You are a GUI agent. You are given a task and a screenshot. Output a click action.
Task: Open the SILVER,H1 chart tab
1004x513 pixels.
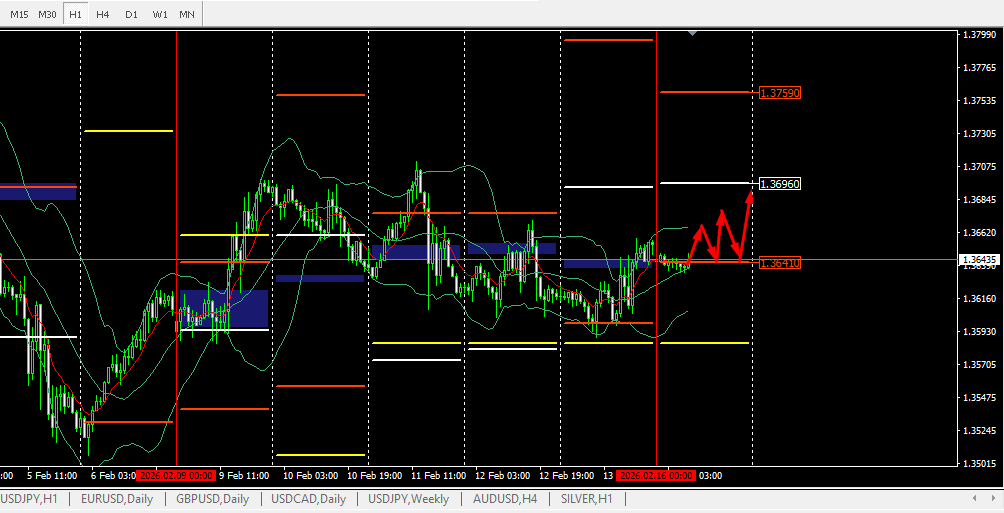pos(587,499)
